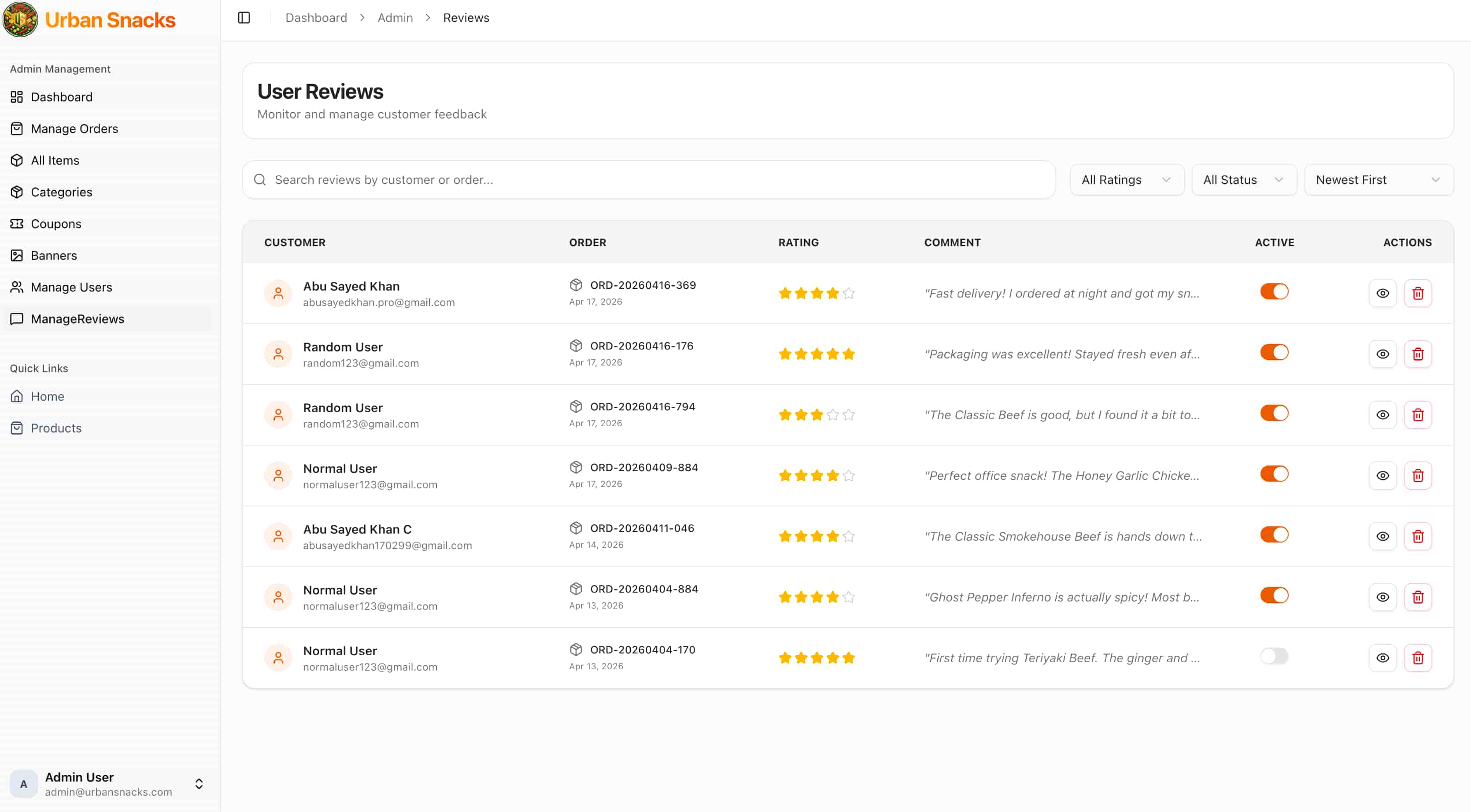This screenshot has width=1471, height=812.
Task: Delete review for order ORD-20260409-884
Action: point(1417,476)
